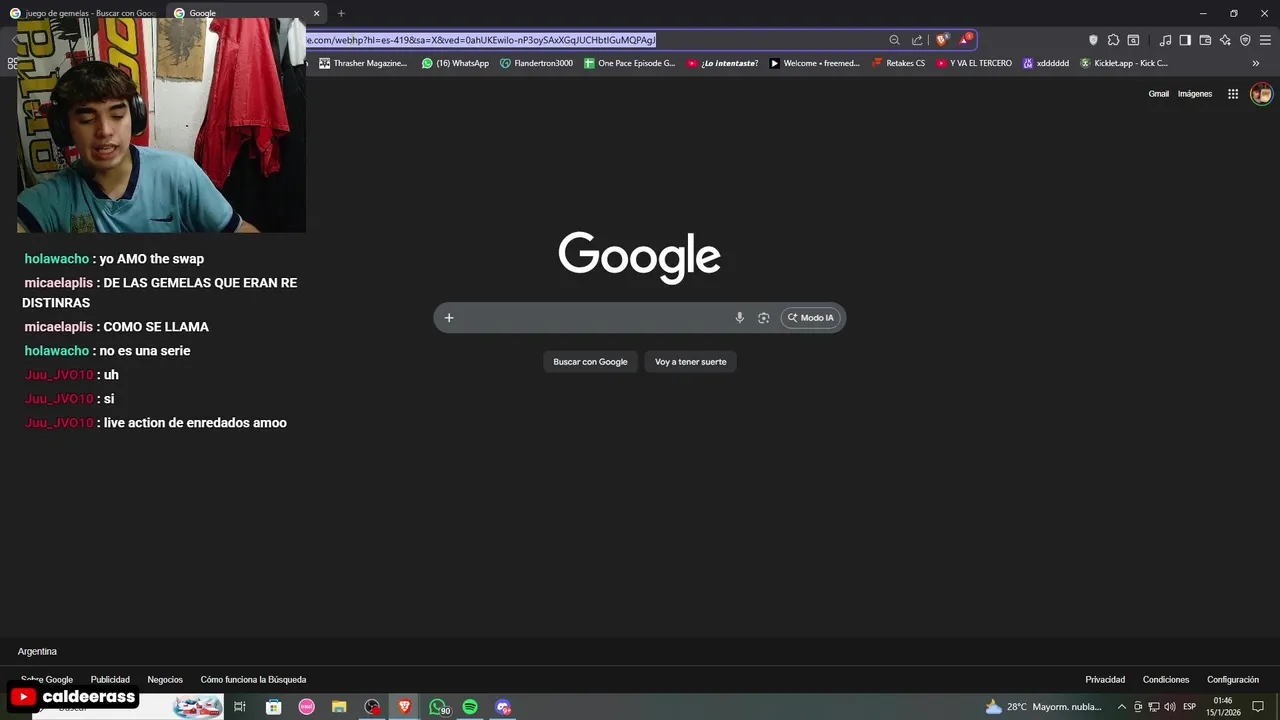Open the osu! taskbar icon
Image resolution: width=1280 pixels, height=720 pixels.
click(x=307, y=707)
